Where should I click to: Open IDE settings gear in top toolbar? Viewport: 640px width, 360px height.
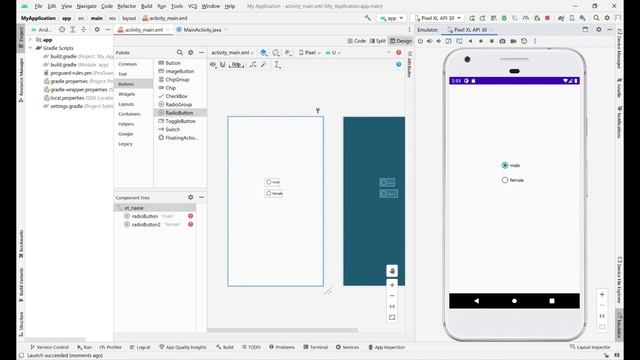(607, 18)
